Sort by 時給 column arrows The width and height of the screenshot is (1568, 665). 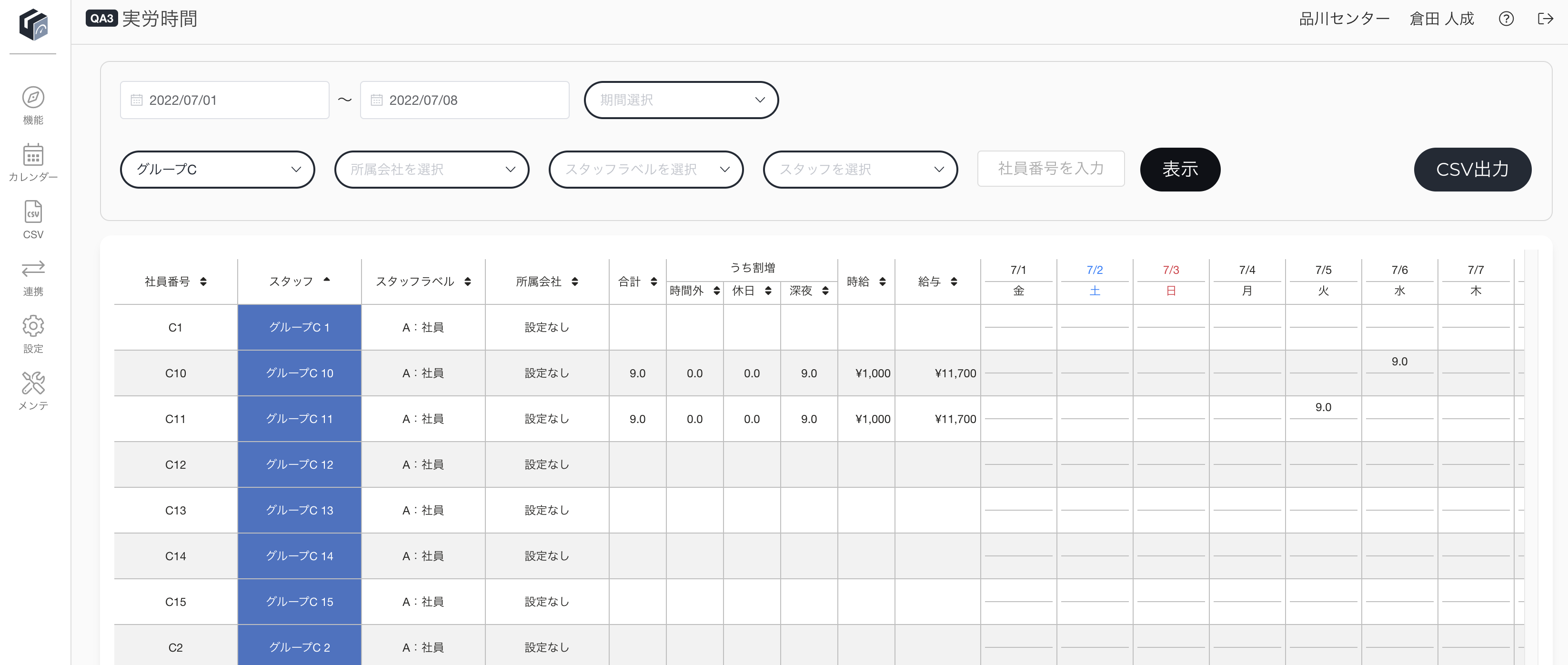882,282
